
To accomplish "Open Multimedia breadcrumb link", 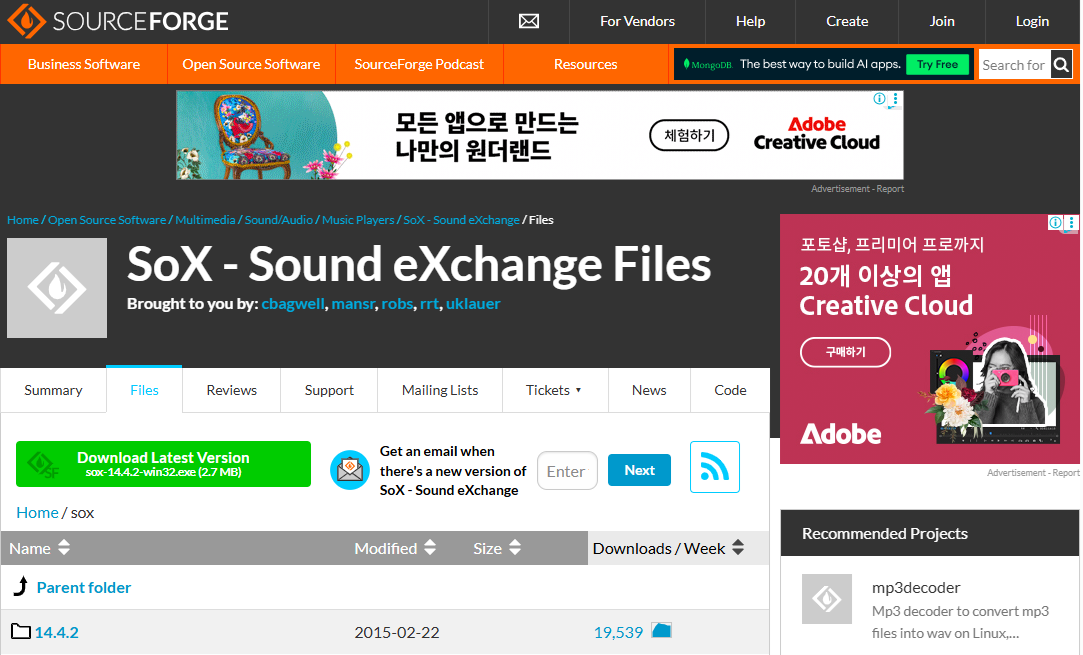I will [205, 220].
